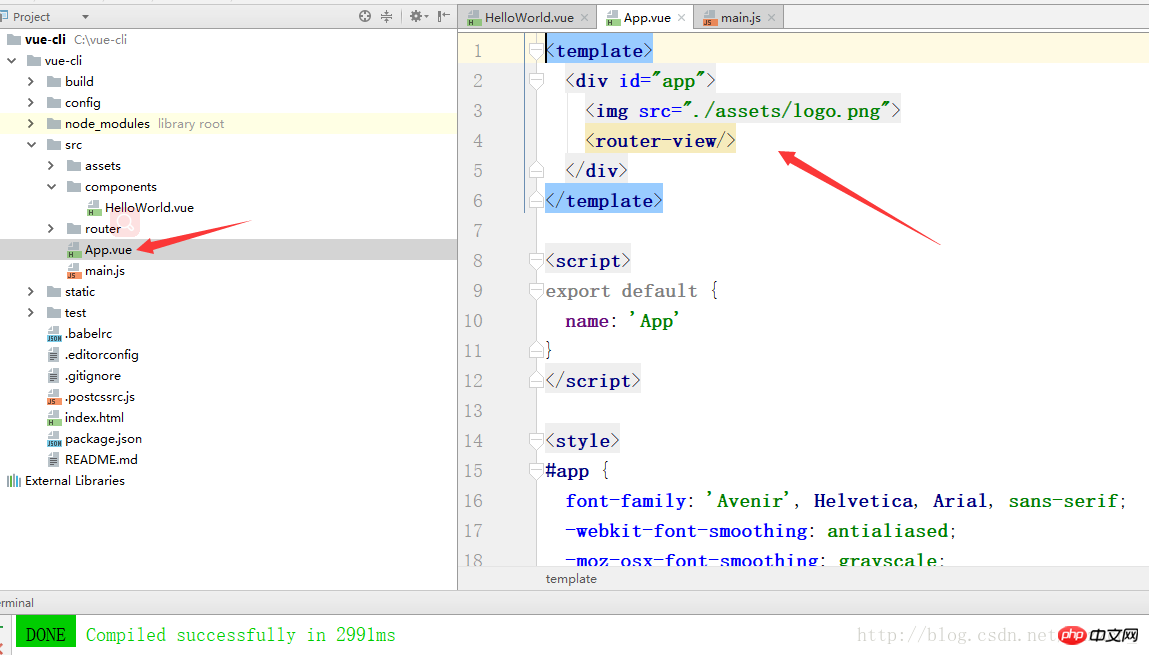
Task: Click the HelloWorld.vue file icon in tree
Action: pos(94,208)
